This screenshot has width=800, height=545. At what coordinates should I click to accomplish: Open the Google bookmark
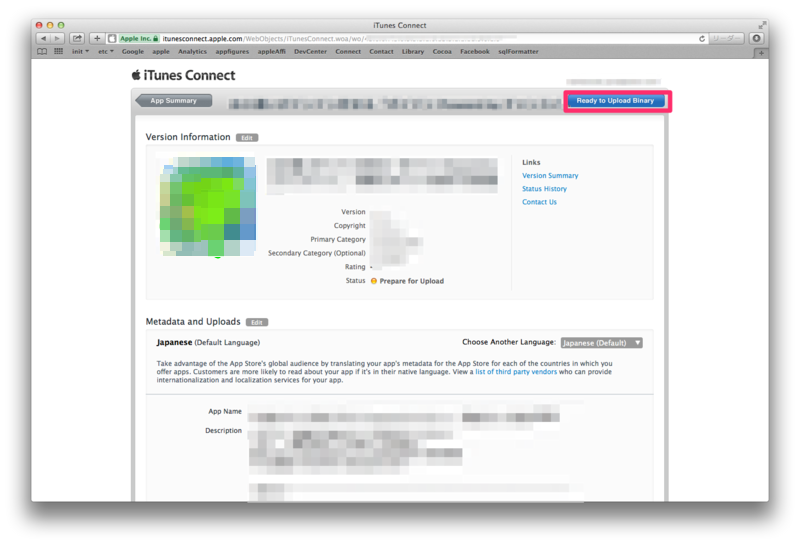[x=133, y=52]
